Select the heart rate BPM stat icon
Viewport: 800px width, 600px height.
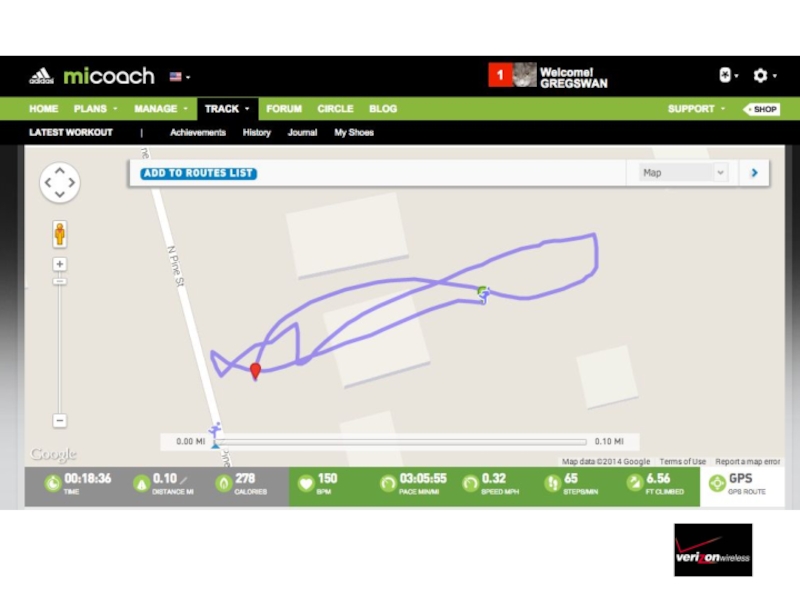(306, 483)
